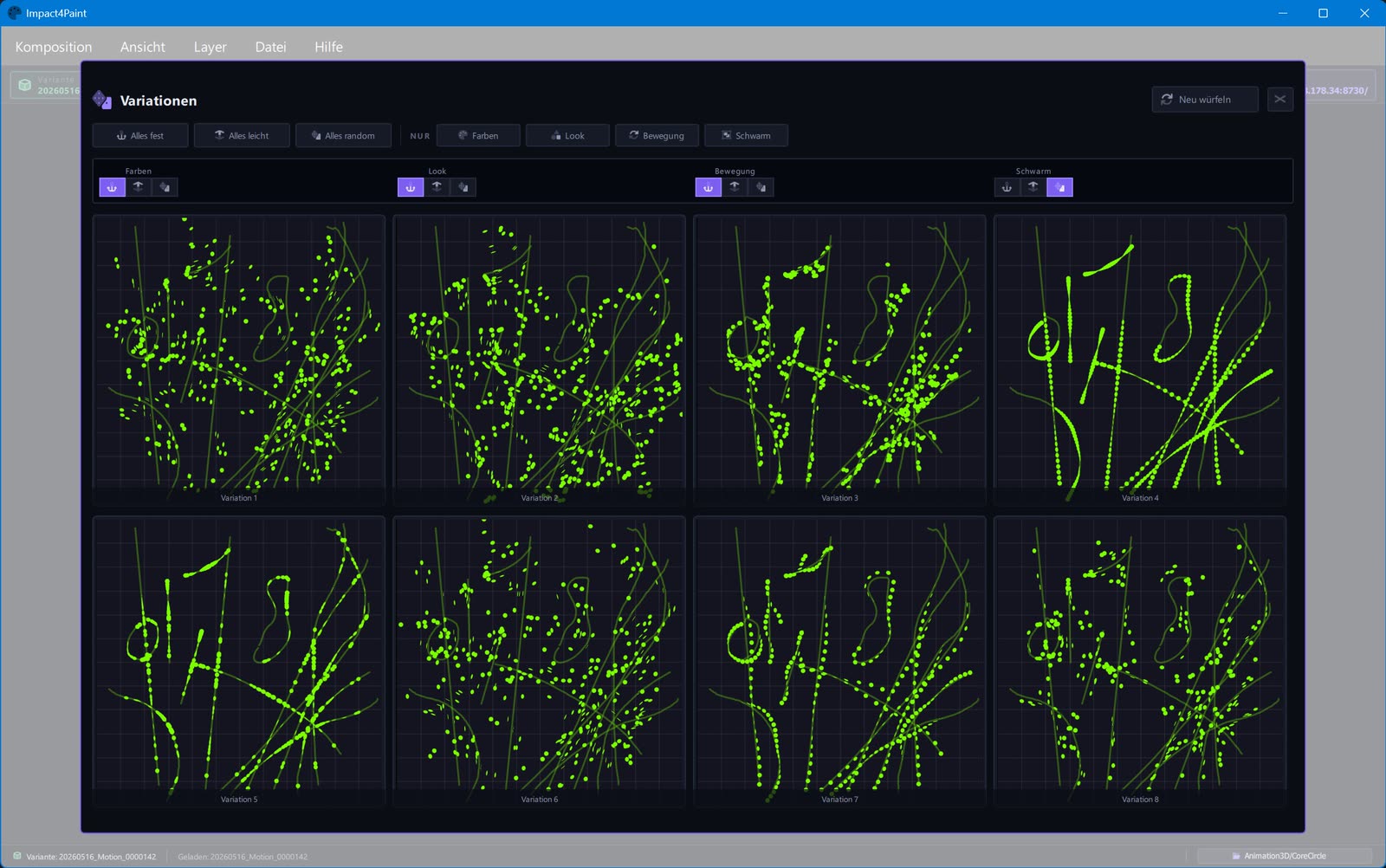Viewport: 1386px width, 868px height.
Task: Close the Variationen dialog
Action: [x=1280, y=100]
